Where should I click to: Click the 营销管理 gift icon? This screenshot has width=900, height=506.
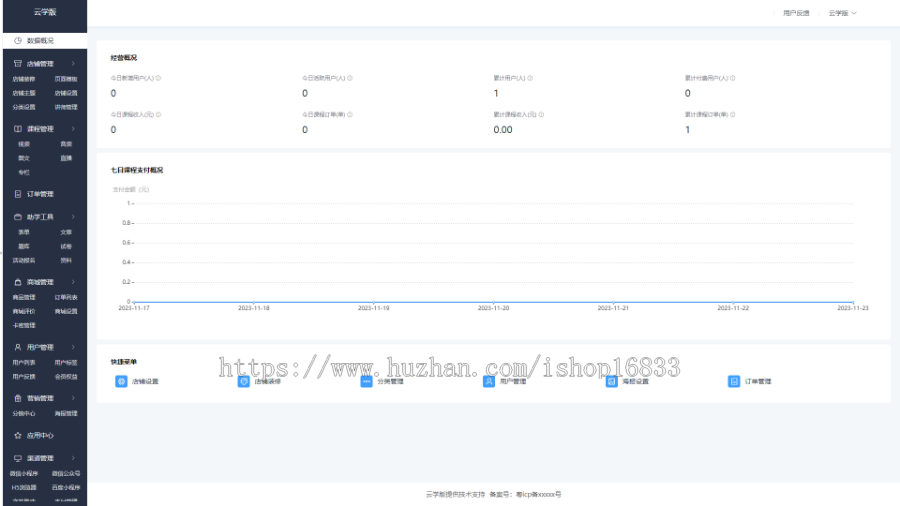click(18, 398)
